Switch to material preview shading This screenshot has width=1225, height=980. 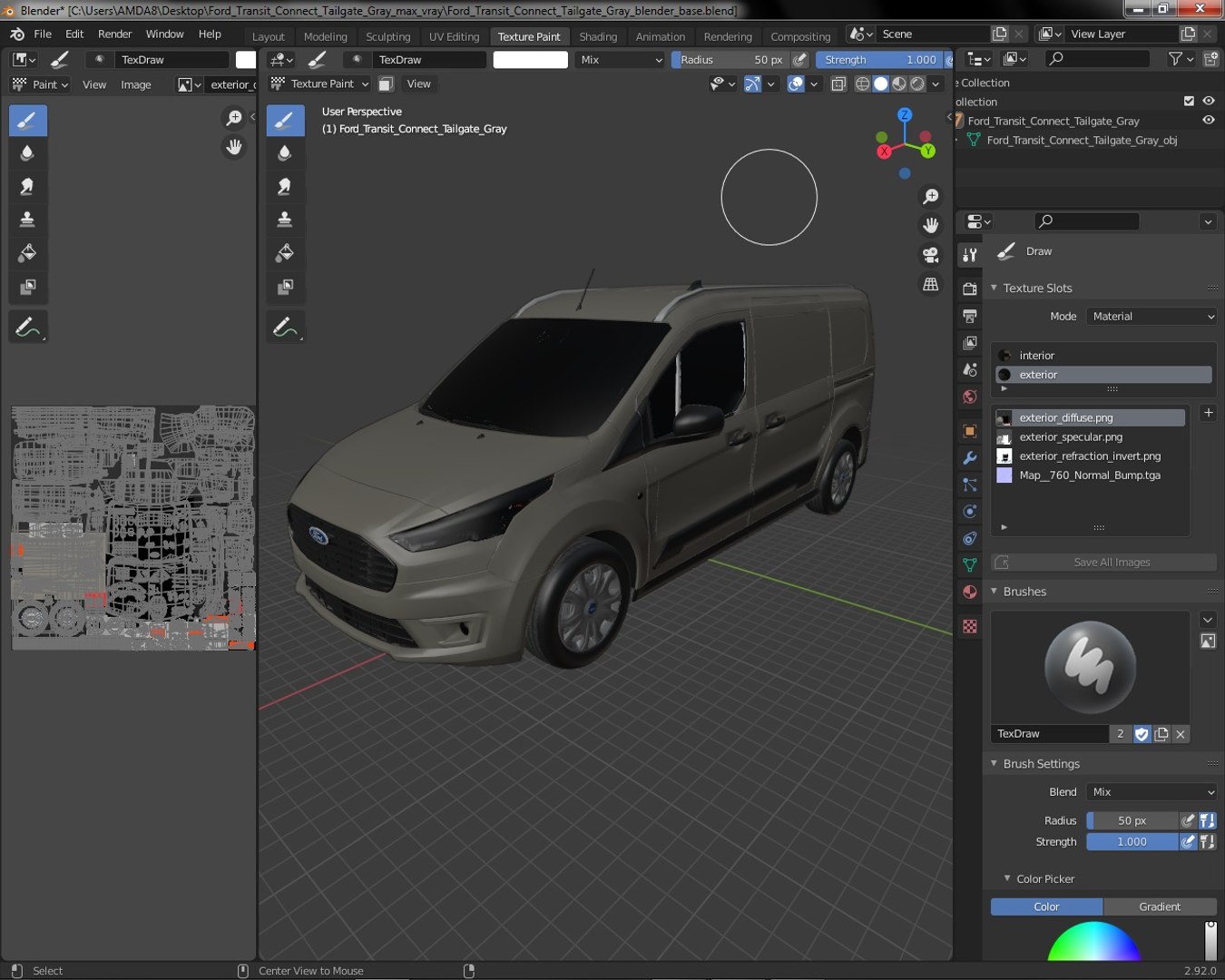click(899, 83)
